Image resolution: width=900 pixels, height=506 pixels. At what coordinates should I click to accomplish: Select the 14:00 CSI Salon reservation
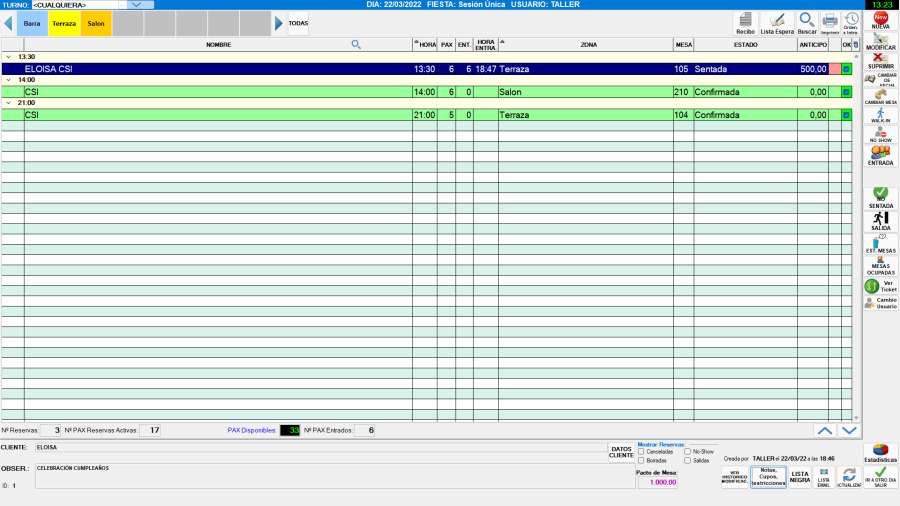coord(427,92)
